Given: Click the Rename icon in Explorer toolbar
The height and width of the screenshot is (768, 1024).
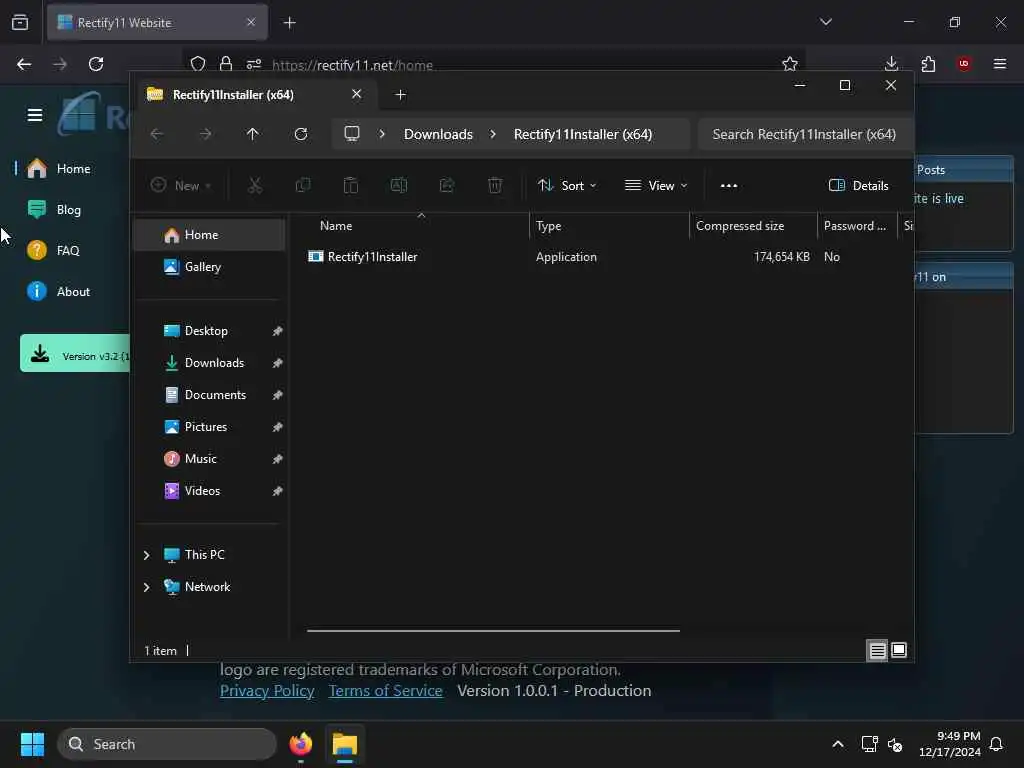Looking at the screenshot, I should tap(398, 185).
